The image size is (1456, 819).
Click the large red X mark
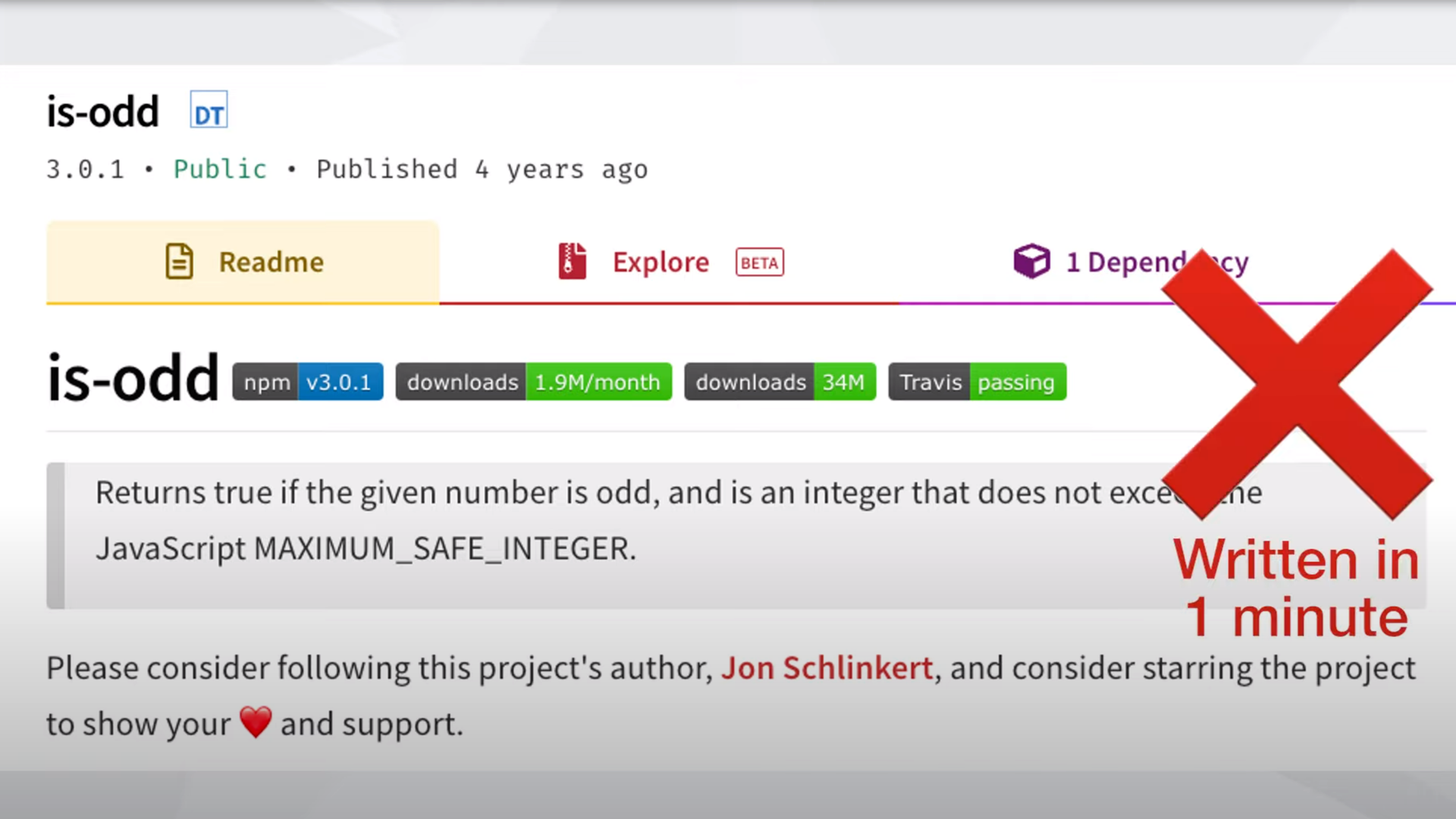[x=1297, y=384]
